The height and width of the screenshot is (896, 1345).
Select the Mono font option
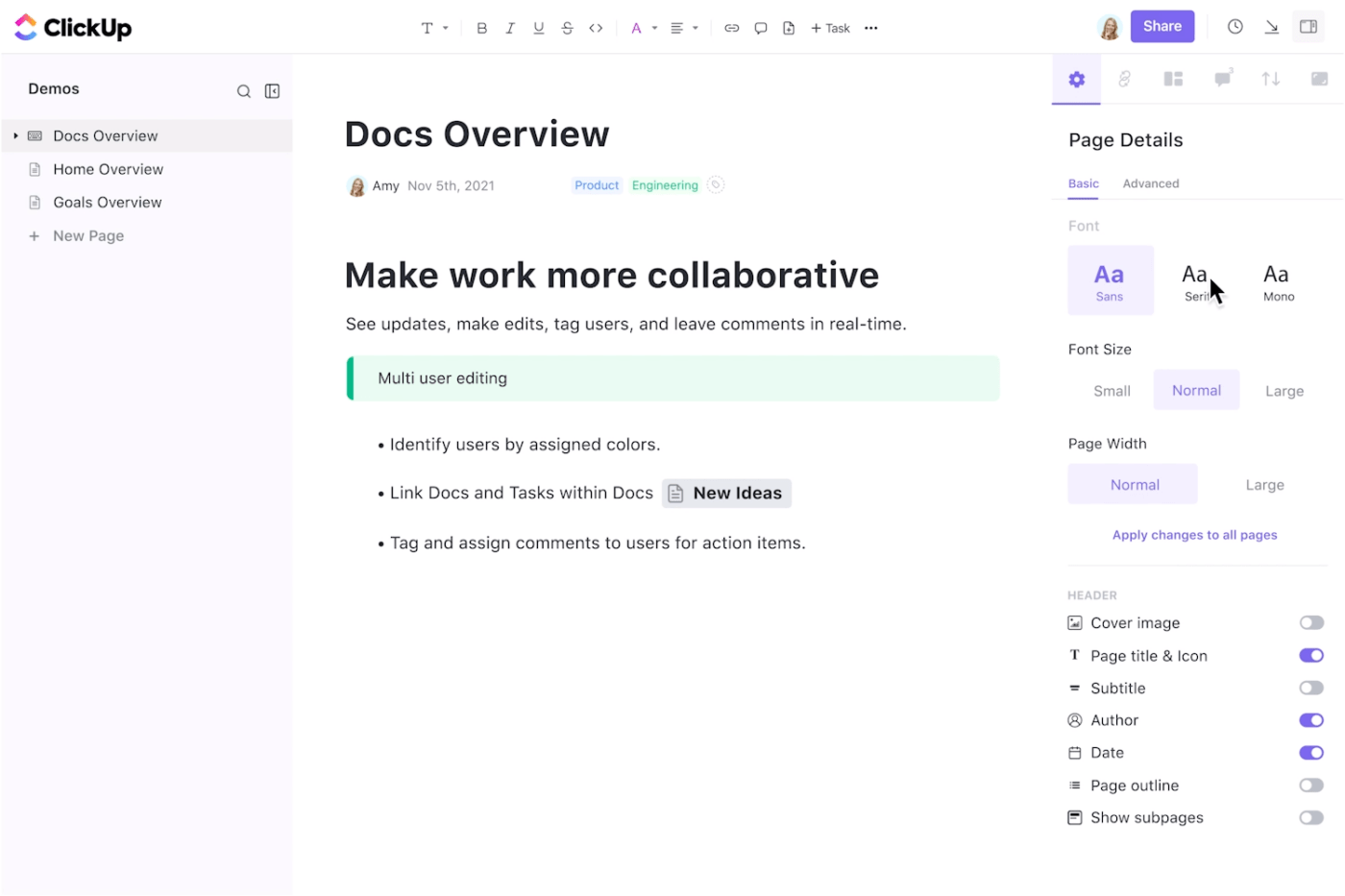point(1278,280)
